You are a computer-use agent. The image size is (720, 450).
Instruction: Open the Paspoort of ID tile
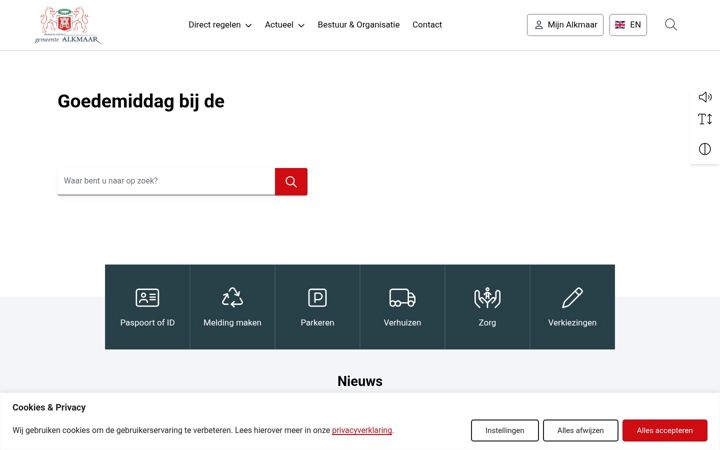[147, 307]
